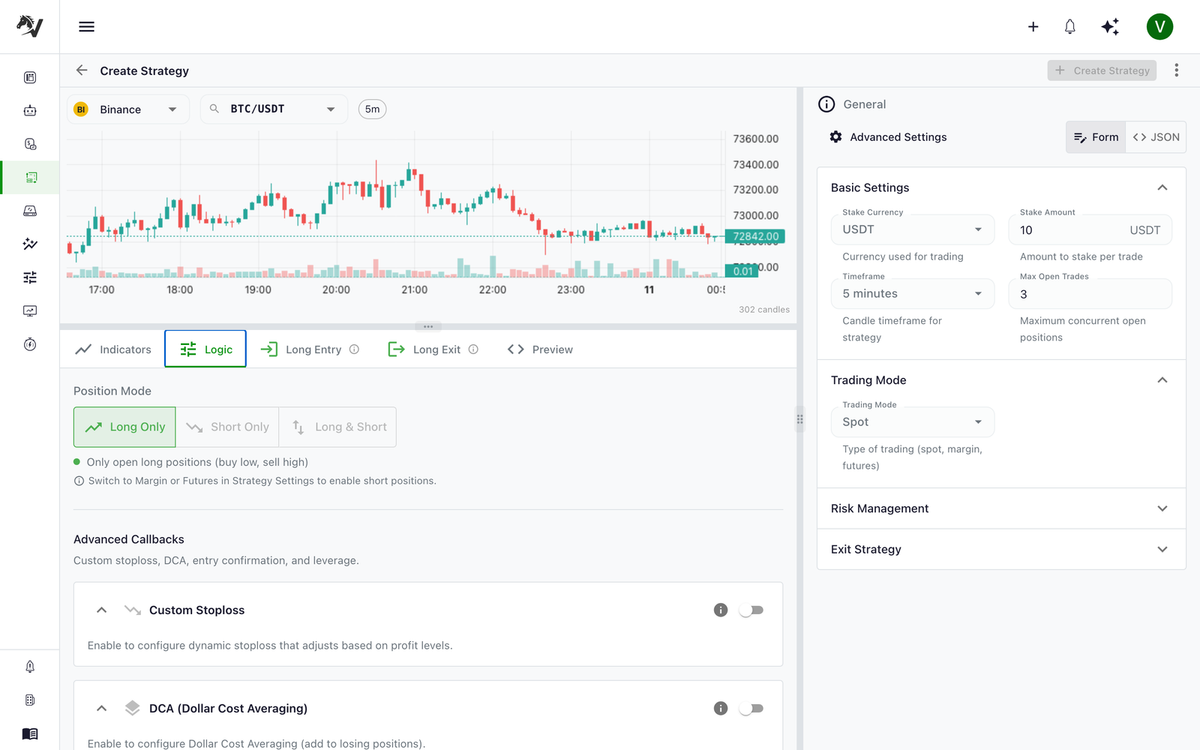Expand the Exit Strategy section
The image size is (1200, 750).
(1162, 549)
